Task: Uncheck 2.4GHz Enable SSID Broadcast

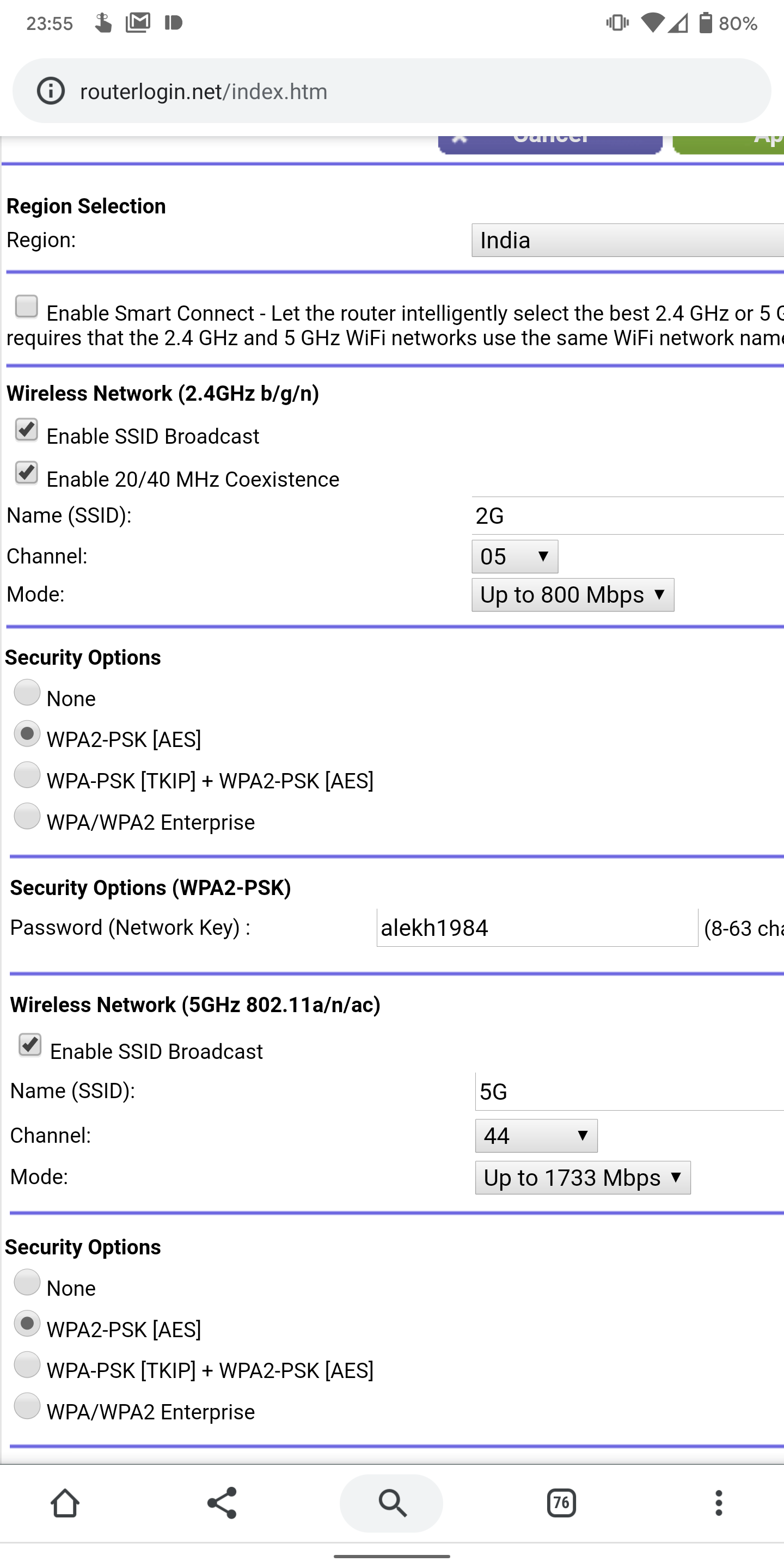Action: [27, 430]
